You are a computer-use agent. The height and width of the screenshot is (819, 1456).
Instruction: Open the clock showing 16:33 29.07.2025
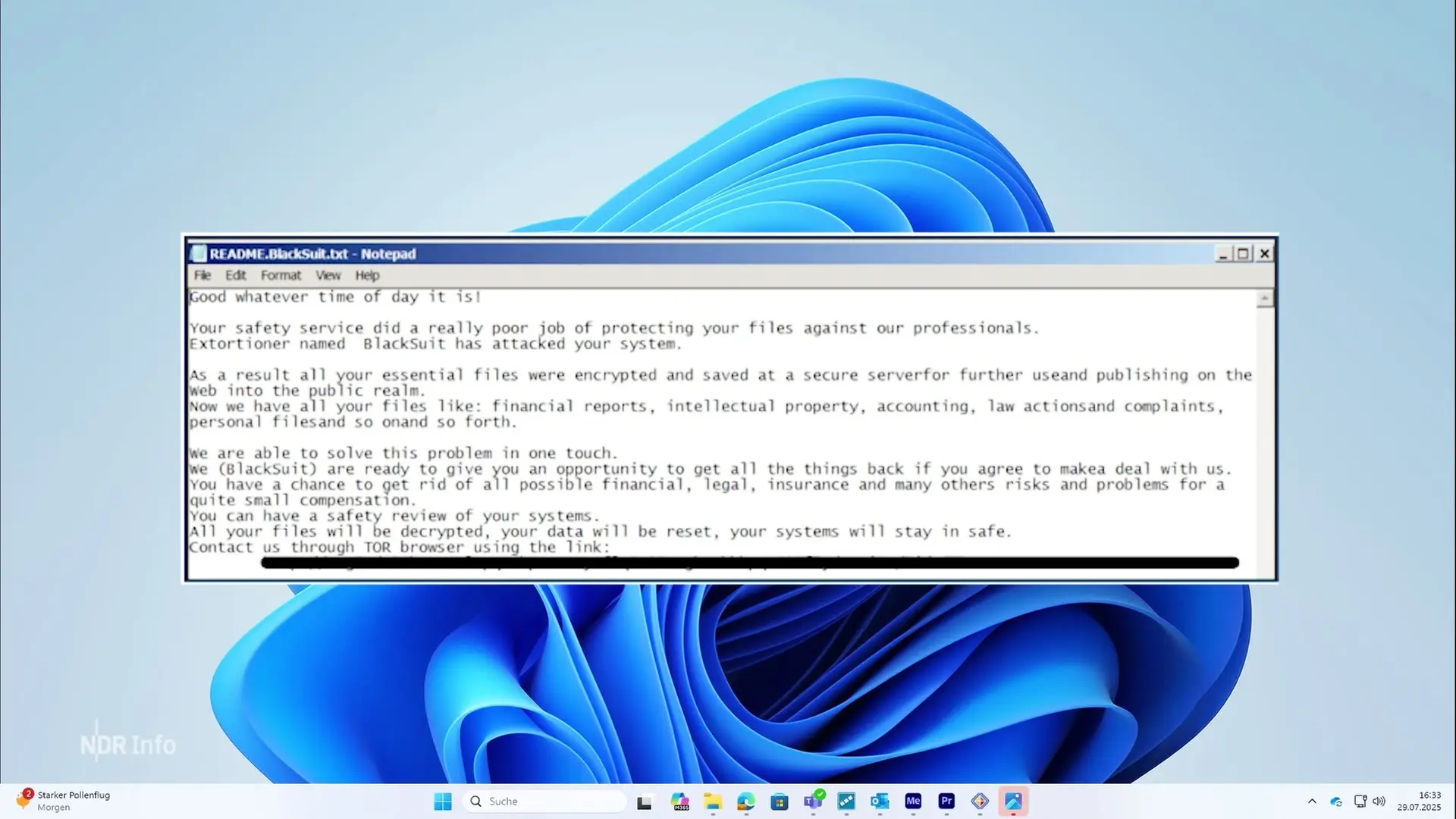1419,802
